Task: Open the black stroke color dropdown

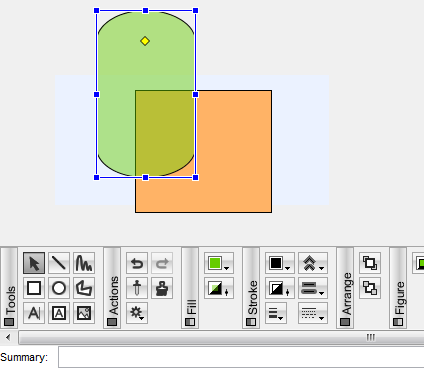Action: pyautogui.click(x=280, y=263)
